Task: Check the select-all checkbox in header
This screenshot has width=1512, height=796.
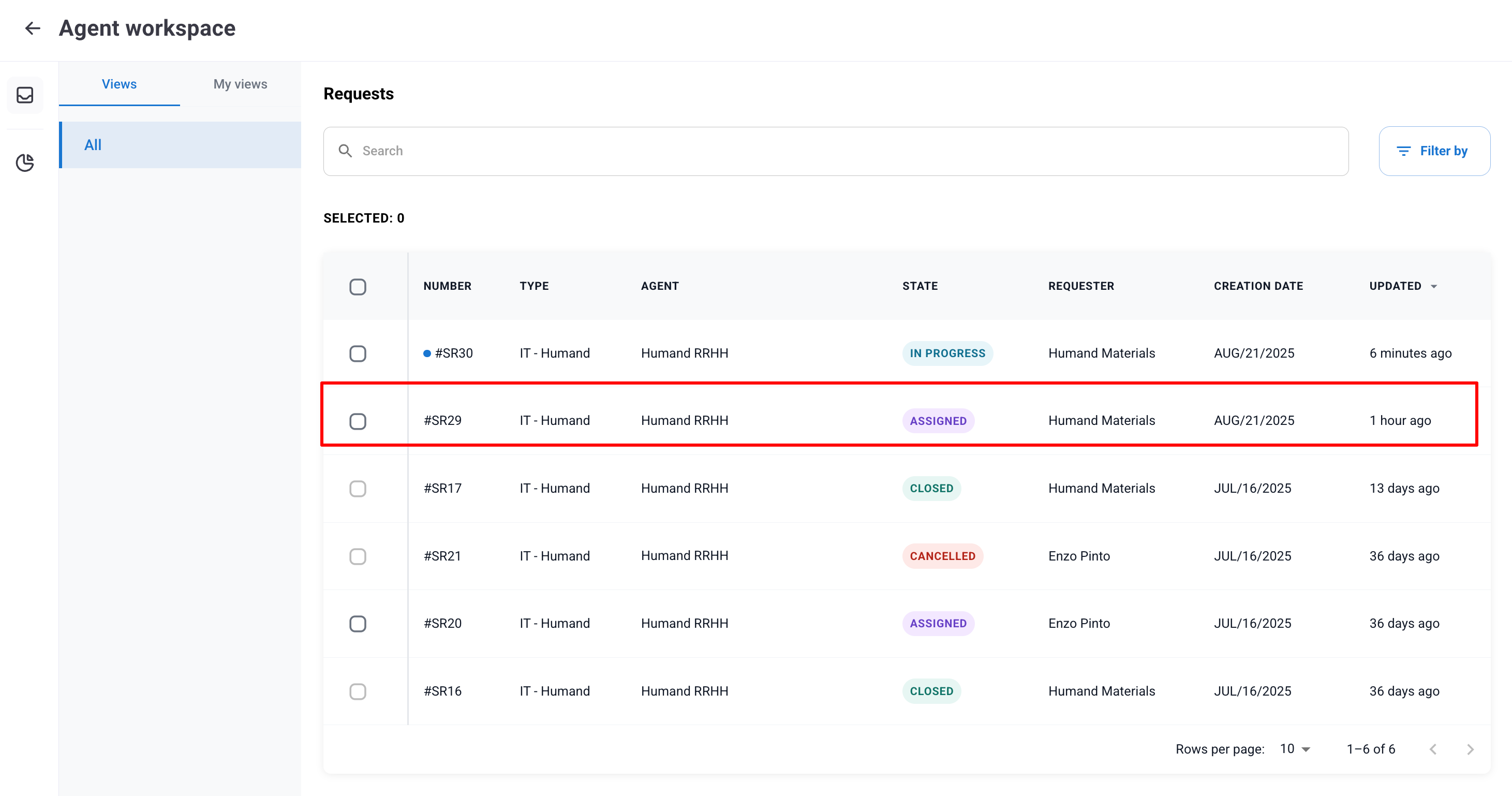Action: 358,286
